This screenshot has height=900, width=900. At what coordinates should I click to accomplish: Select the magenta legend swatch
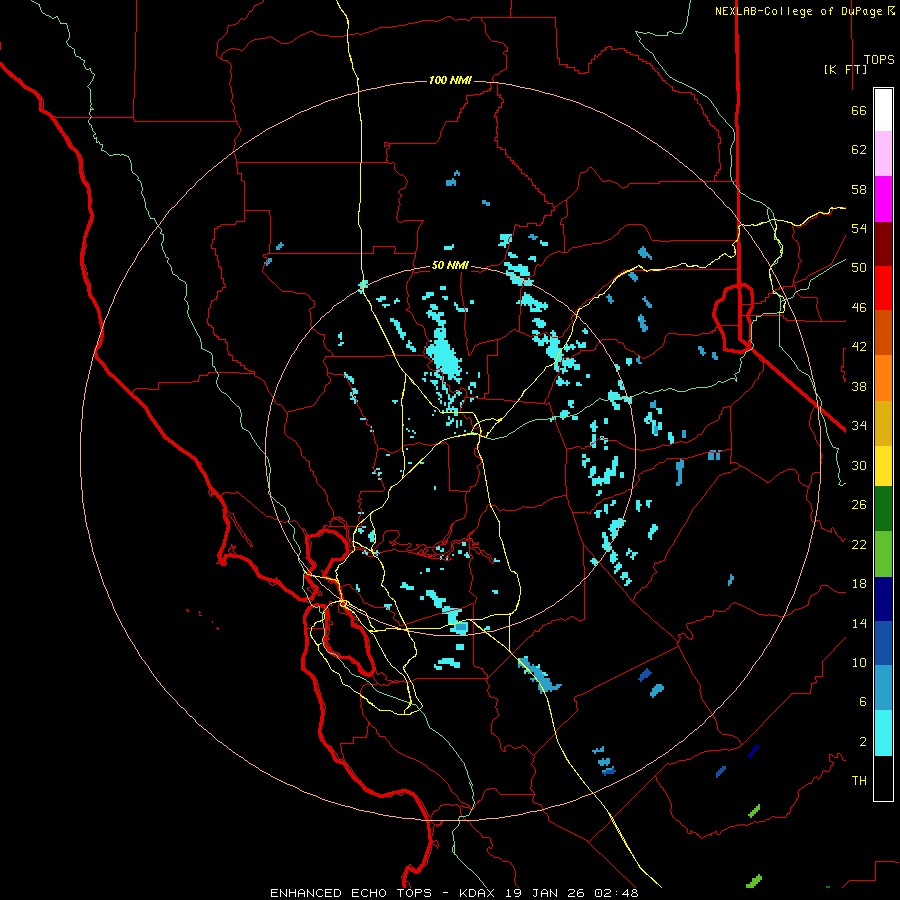(x=883, y=199)
